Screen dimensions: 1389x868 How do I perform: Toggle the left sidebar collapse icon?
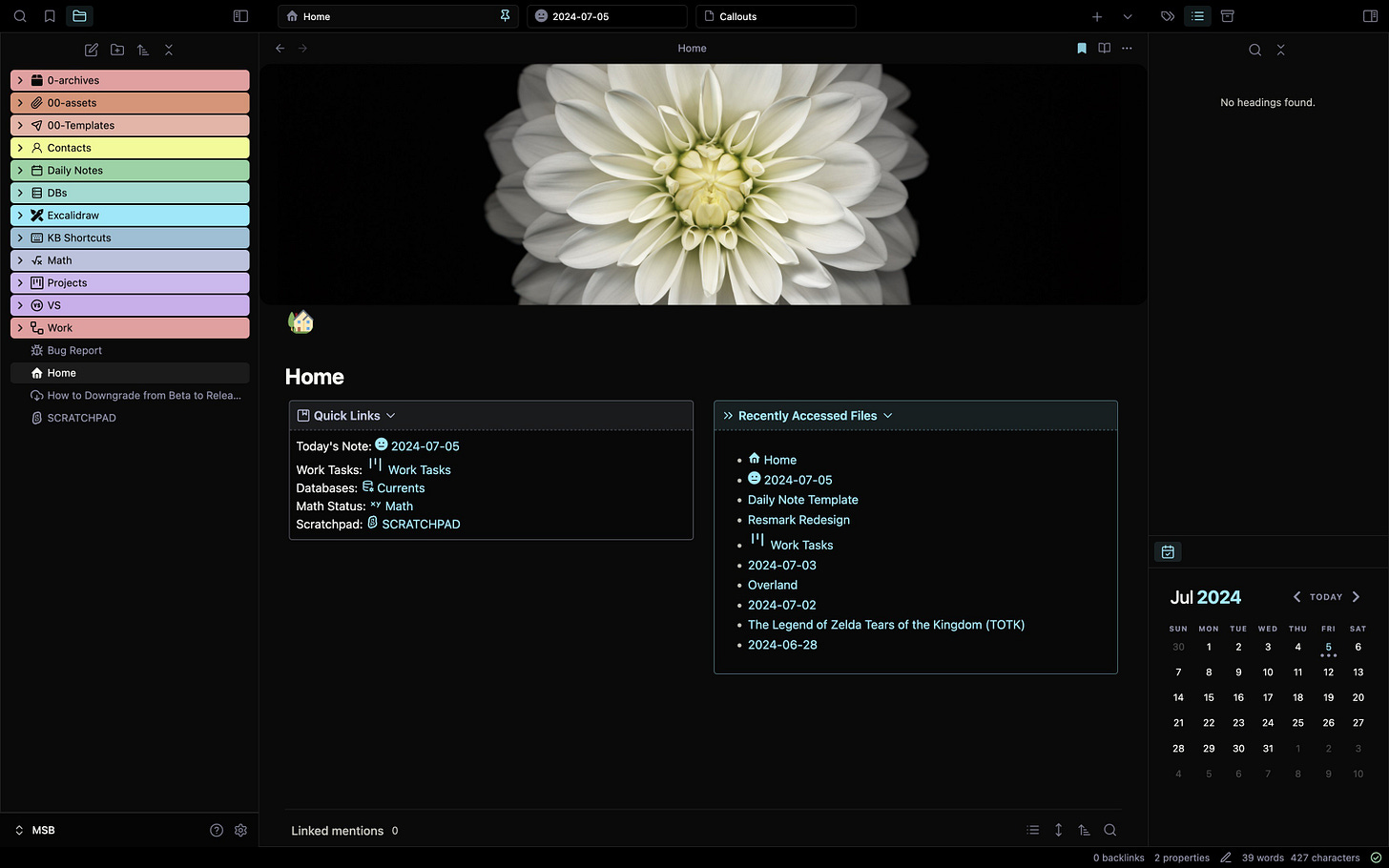tap(240, 16)
